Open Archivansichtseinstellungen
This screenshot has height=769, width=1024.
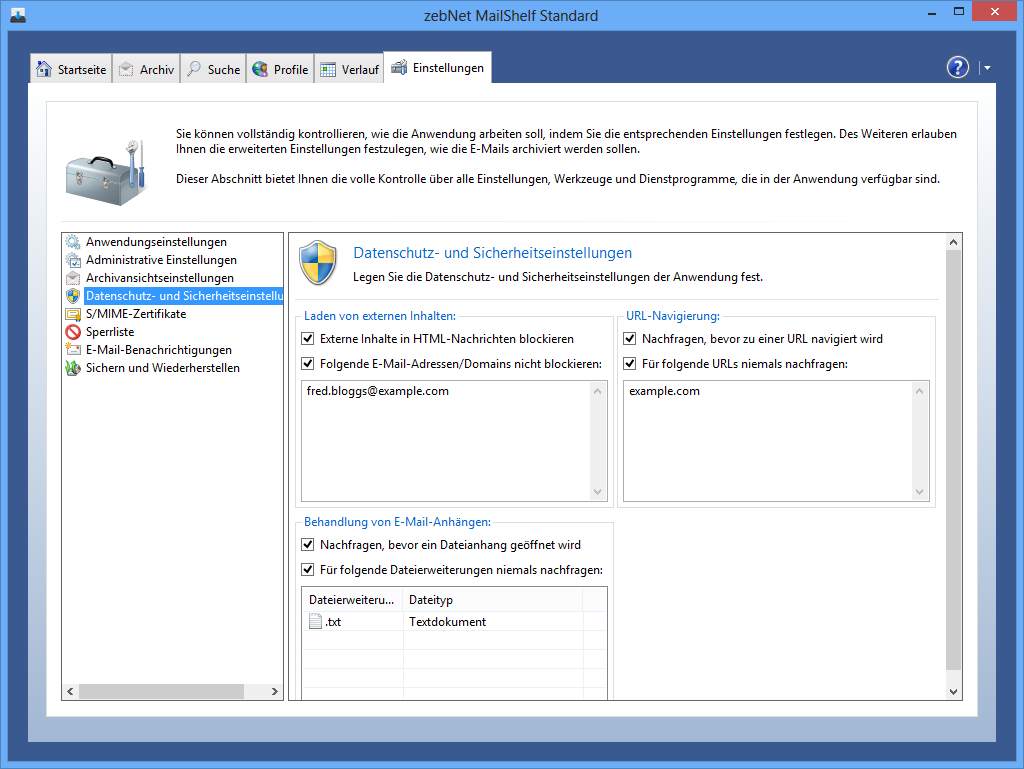point(160,278)
